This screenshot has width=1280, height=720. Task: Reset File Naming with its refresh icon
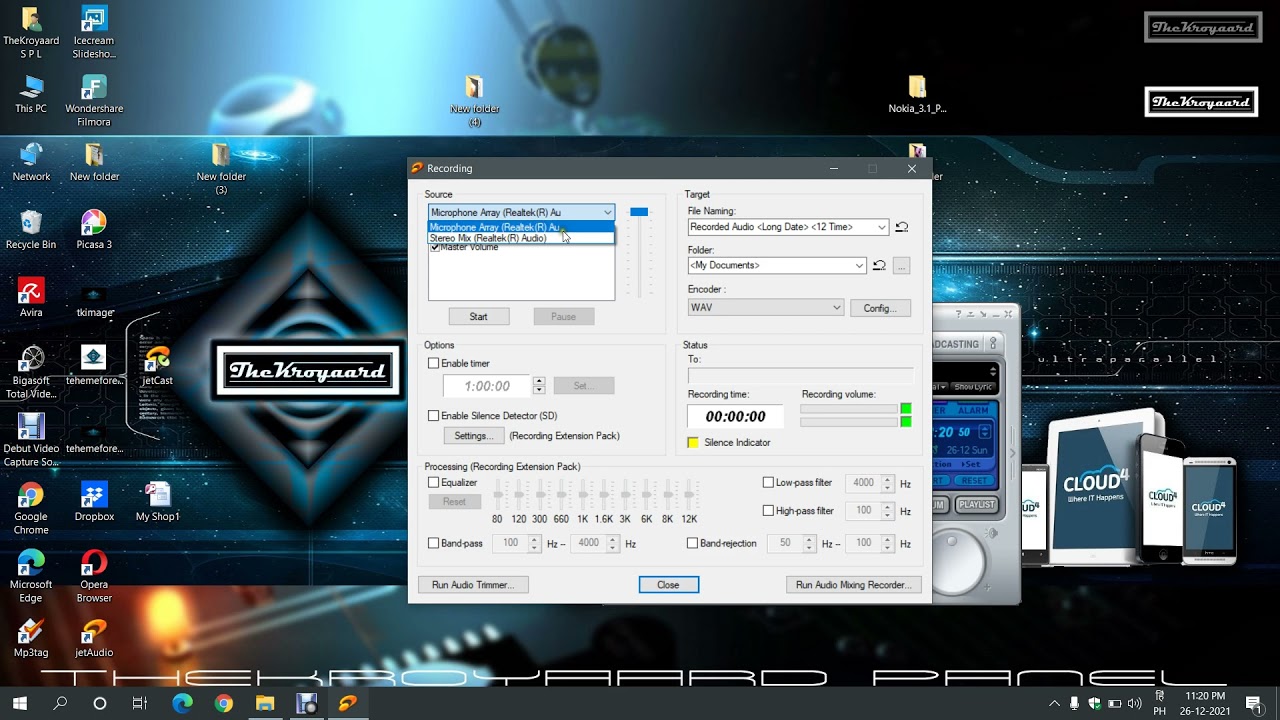[x=901, y=227]
